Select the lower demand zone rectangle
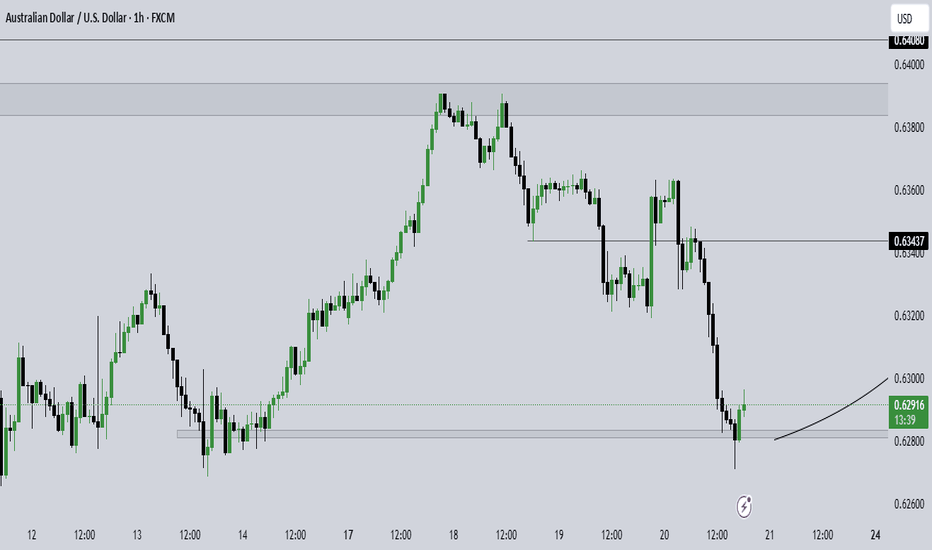 tap(533, 434)
